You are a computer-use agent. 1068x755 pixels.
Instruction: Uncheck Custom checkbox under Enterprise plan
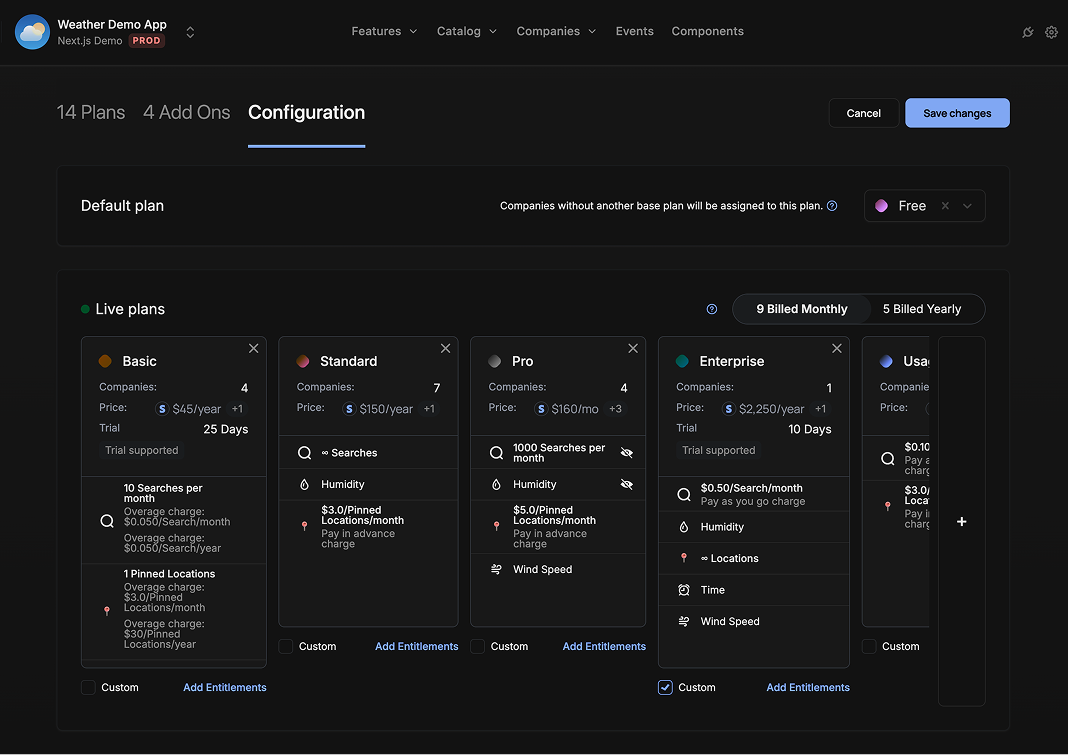[x=665, y=687]
